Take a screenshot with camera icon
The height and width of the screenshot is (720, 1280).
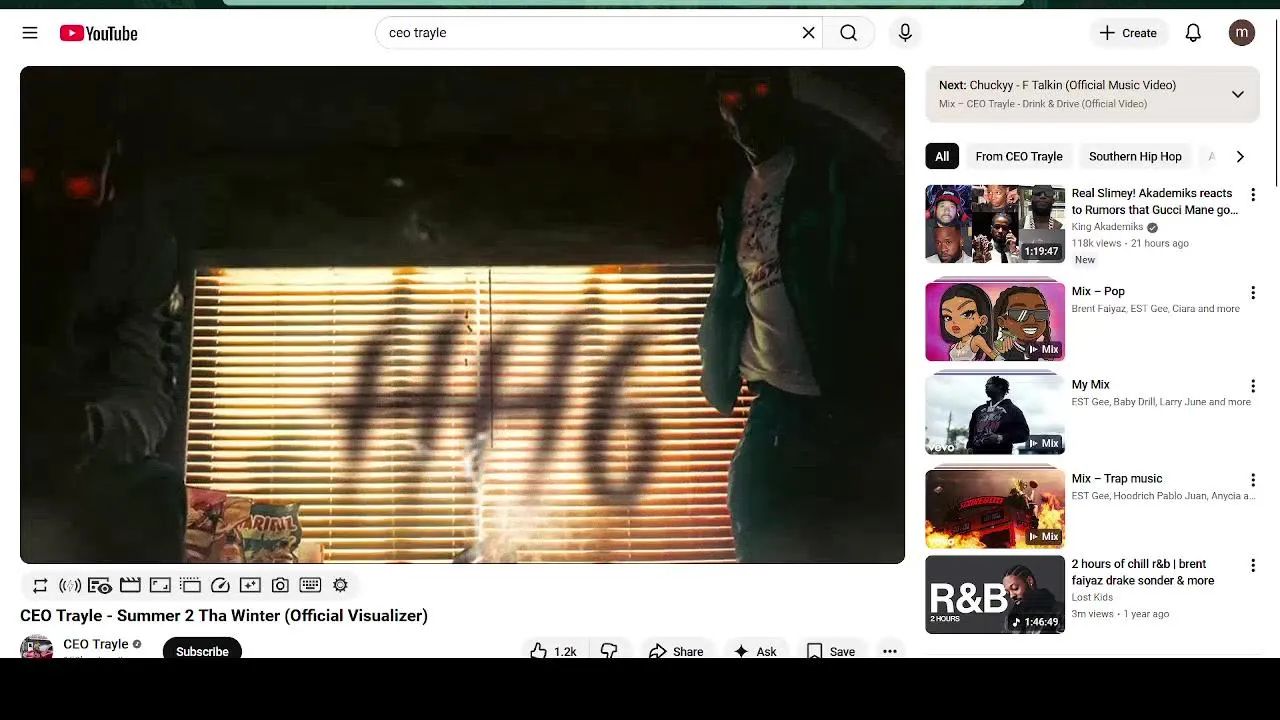tap(280, 585)
